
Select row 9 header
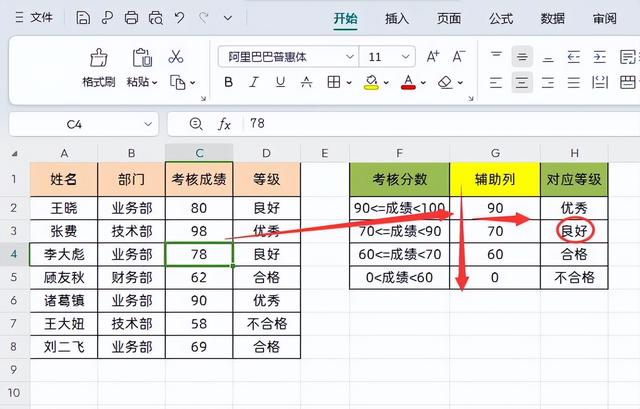(x=14, y=370)
